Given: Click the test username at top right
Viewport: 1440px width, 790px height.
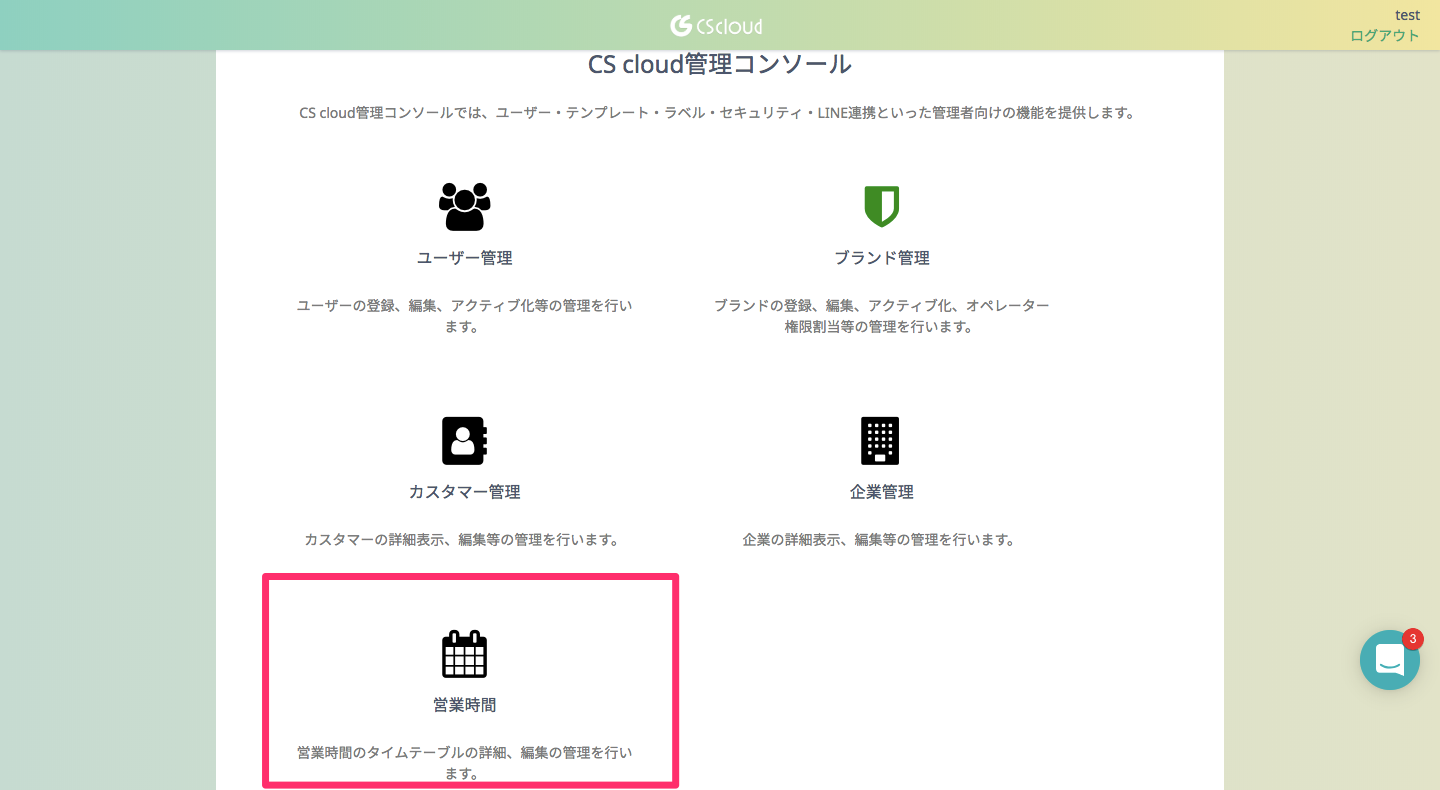Looking at the screenshot, I should point(1407,15).
